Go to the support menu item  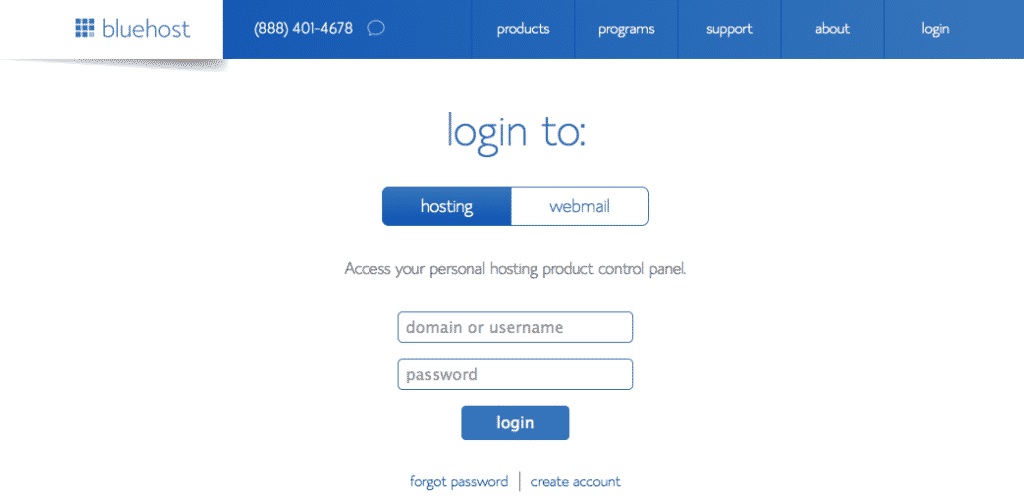click(x=729, y=29)
